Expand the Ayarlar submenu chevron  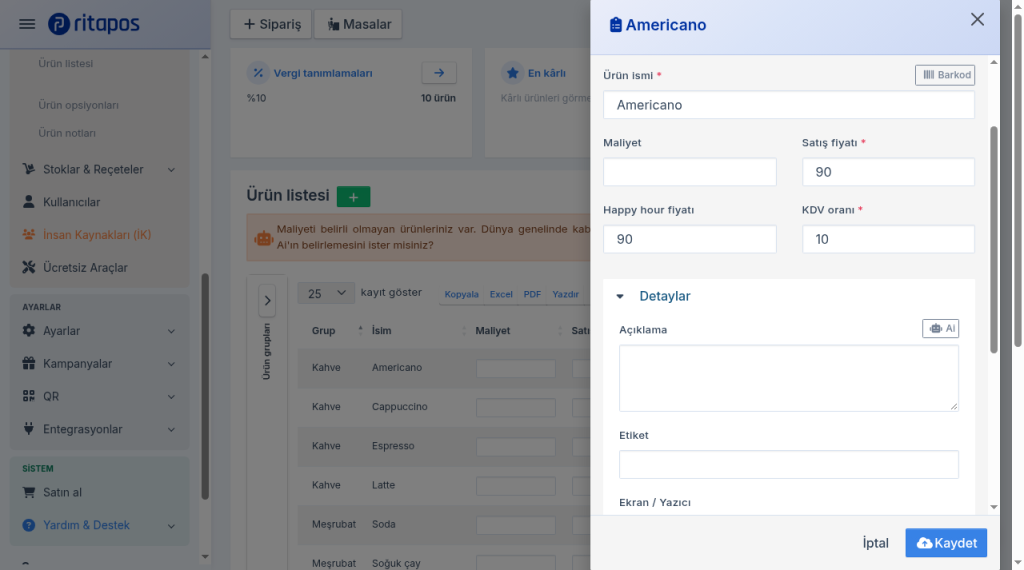[x=171, y=331]
